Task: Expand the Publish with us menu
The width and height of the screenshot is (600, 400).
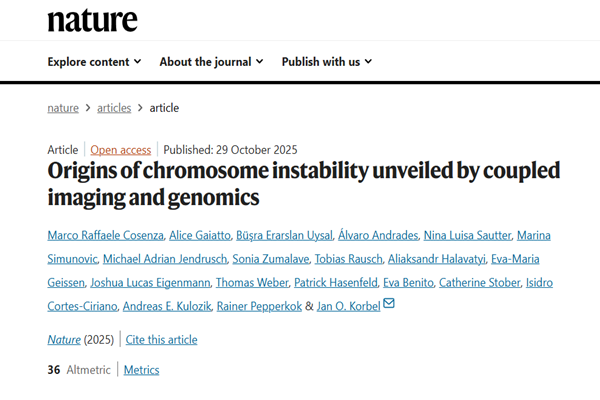Action: coord(326,61)
